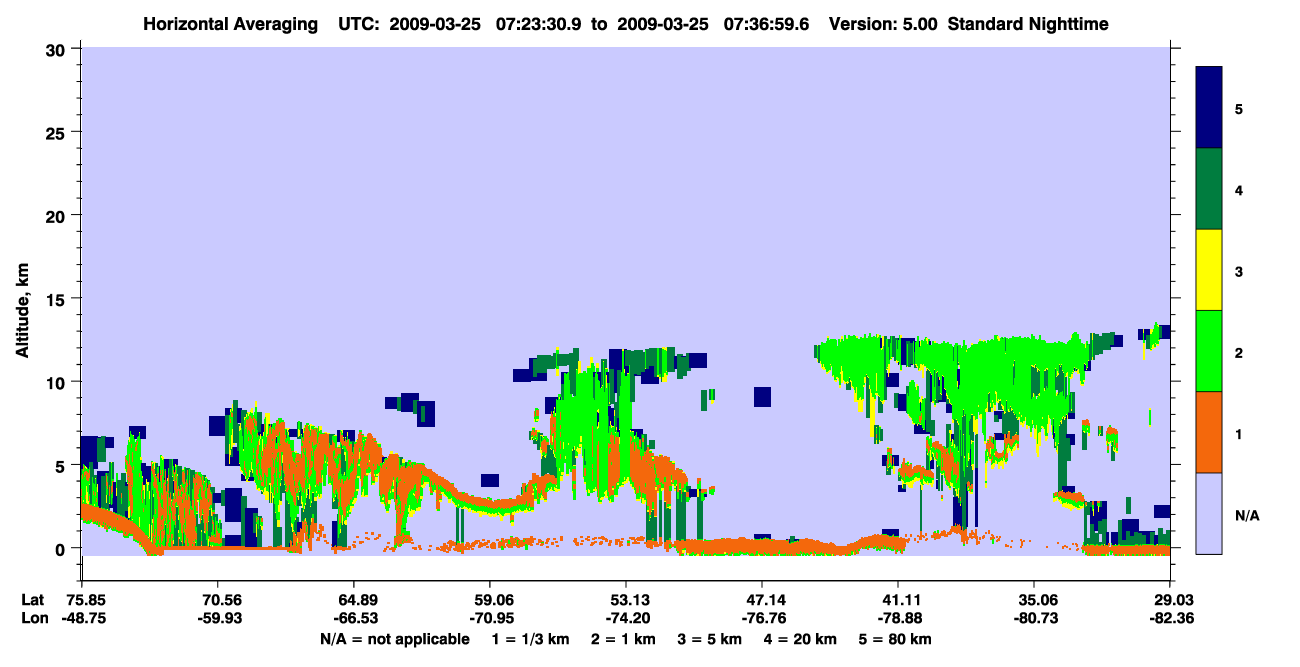Click the bright green color bar segment labeled 2
The width and height of the screenshot is (1300, 667).
coord(1209,351)
